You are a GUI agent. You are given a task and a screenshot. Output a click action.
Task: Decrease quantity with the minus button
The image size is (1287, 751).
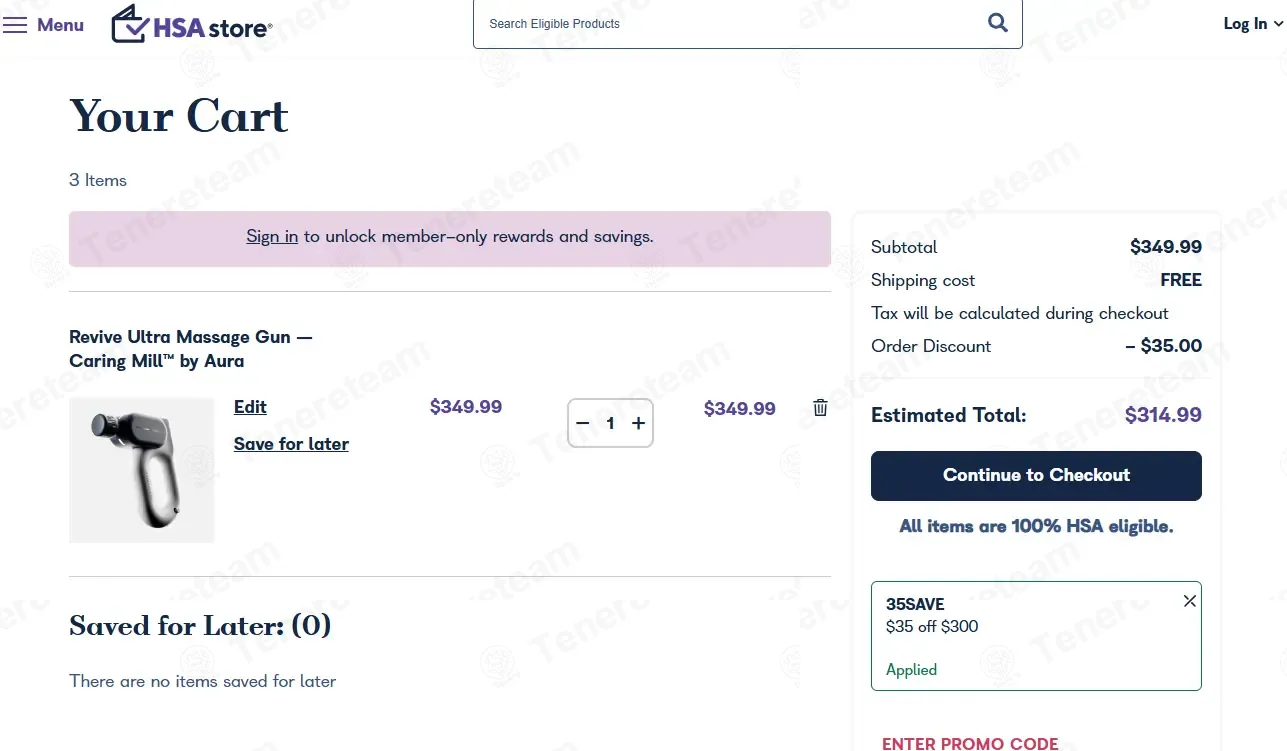point(583,423)
